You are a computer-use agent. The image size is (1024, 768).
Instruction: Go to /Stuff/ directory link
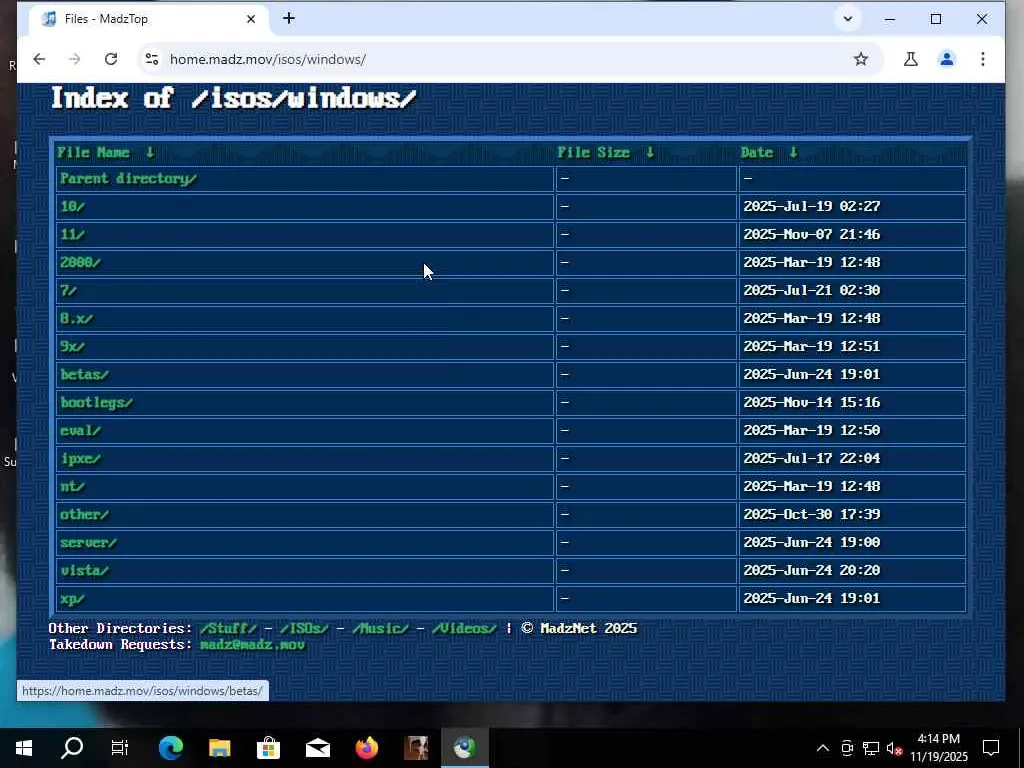(229, 628)
